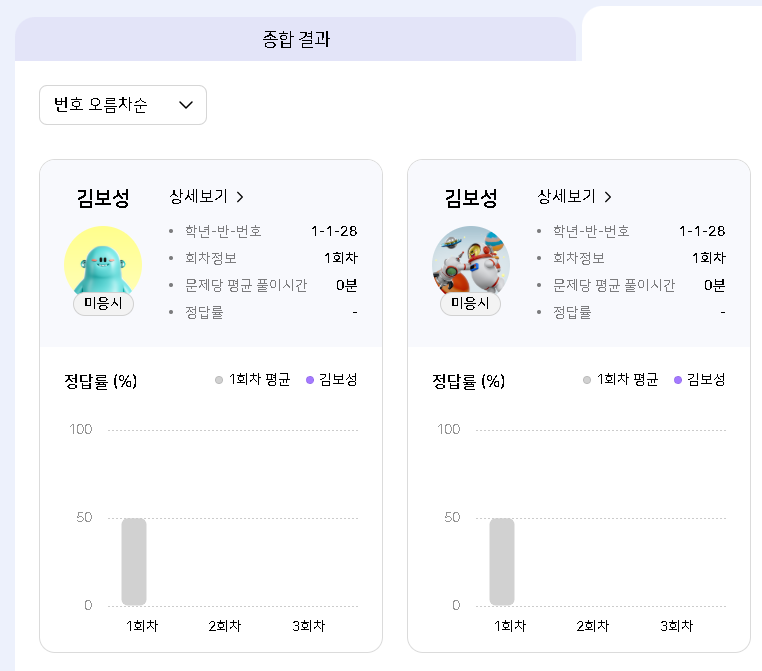This screenshot has height=671, width=762.
Task: Open the 번호 오름차순 sort dropdown
Action: click(123, 105)
